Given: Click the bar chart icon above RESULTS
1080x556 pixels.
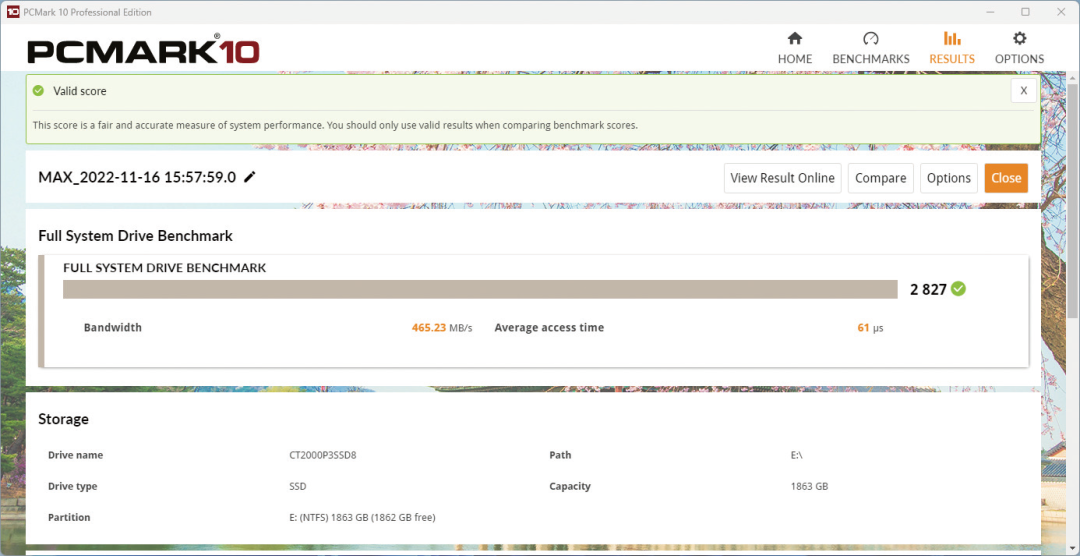Looking at the screenshot, I should (952, 38).
